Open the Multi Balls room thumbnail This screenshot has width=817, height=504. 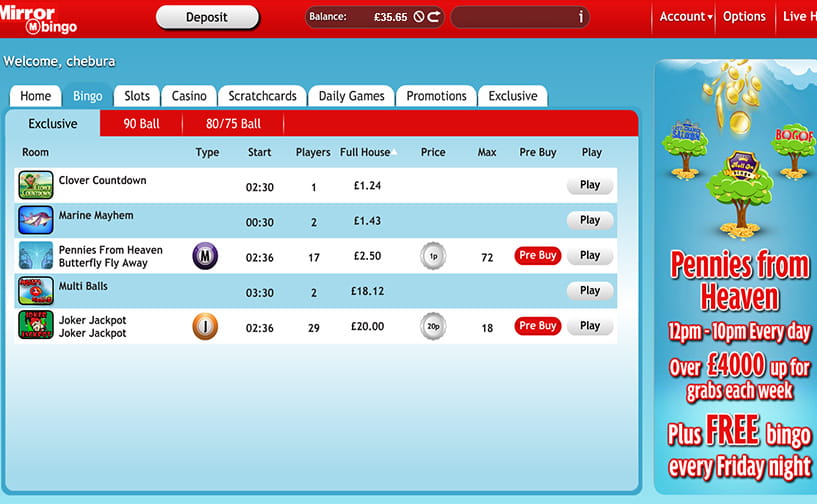coord(36,290)
